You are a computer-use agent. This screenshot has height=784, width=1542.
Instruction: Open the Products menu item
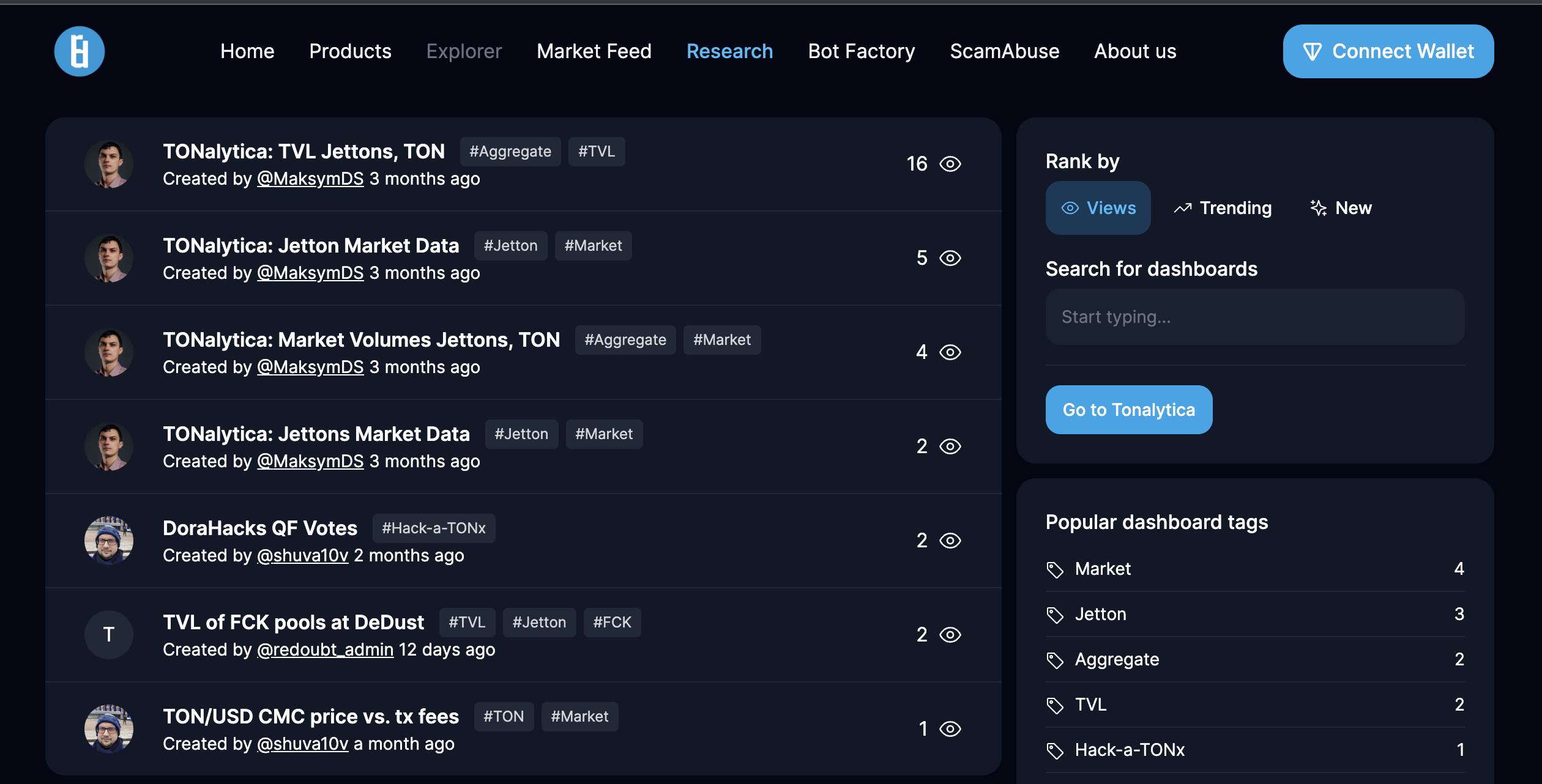click(350, 51)
